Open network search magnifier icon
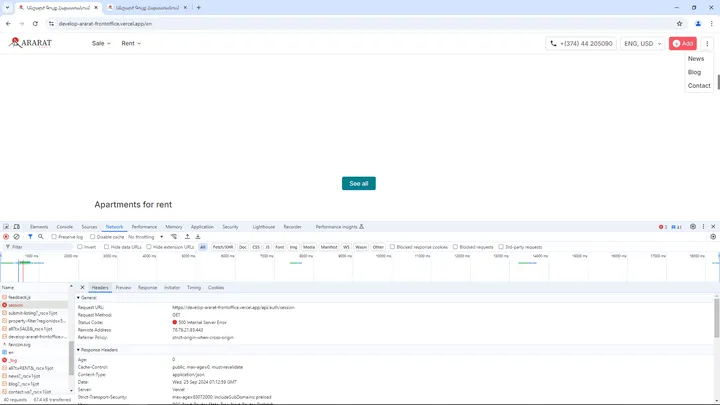The width and height of the screenshot is (720, 405). pos(40,237)
